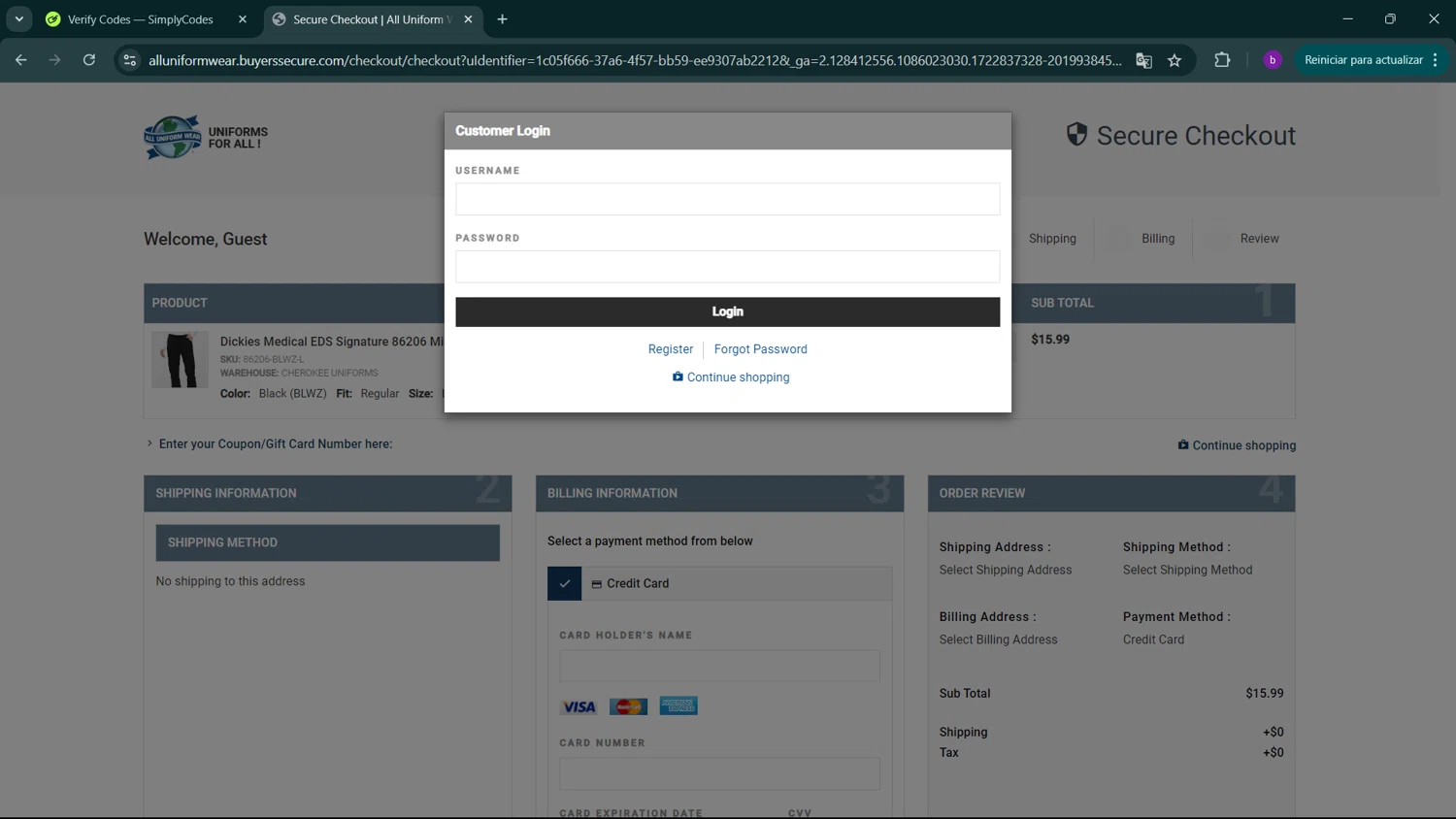1456x819 pixels.
Task: Click the Visa card logo
Action: pos(579,706)
